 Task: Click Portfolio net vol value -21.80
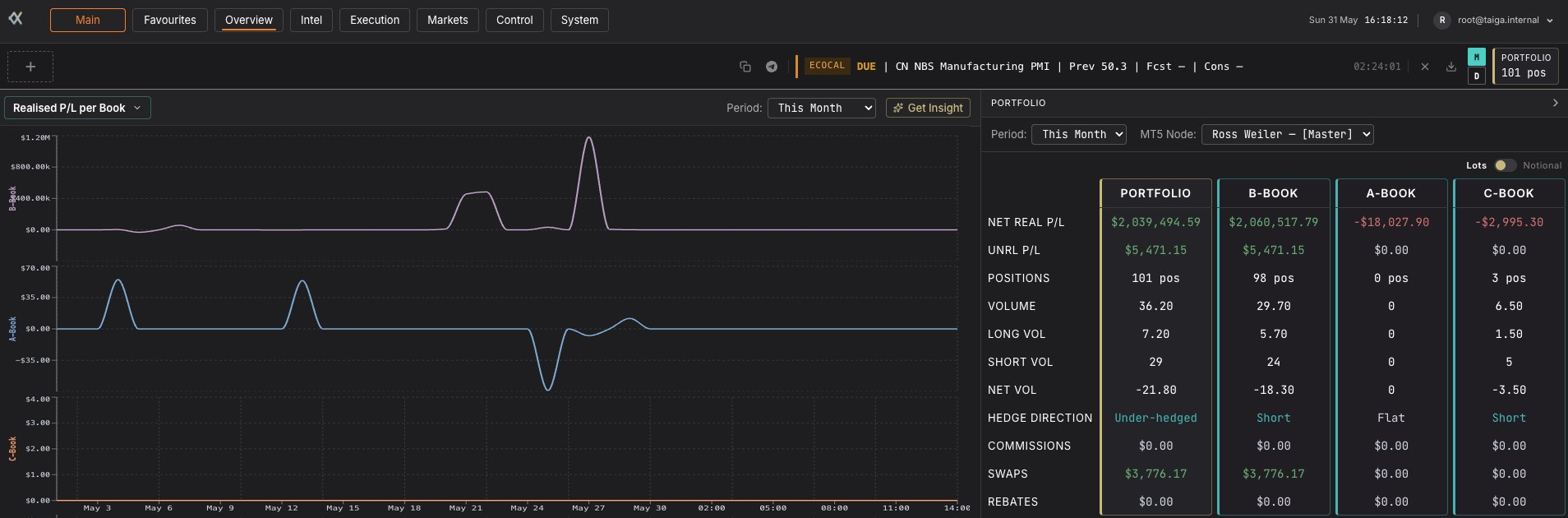pos(1155,390)
